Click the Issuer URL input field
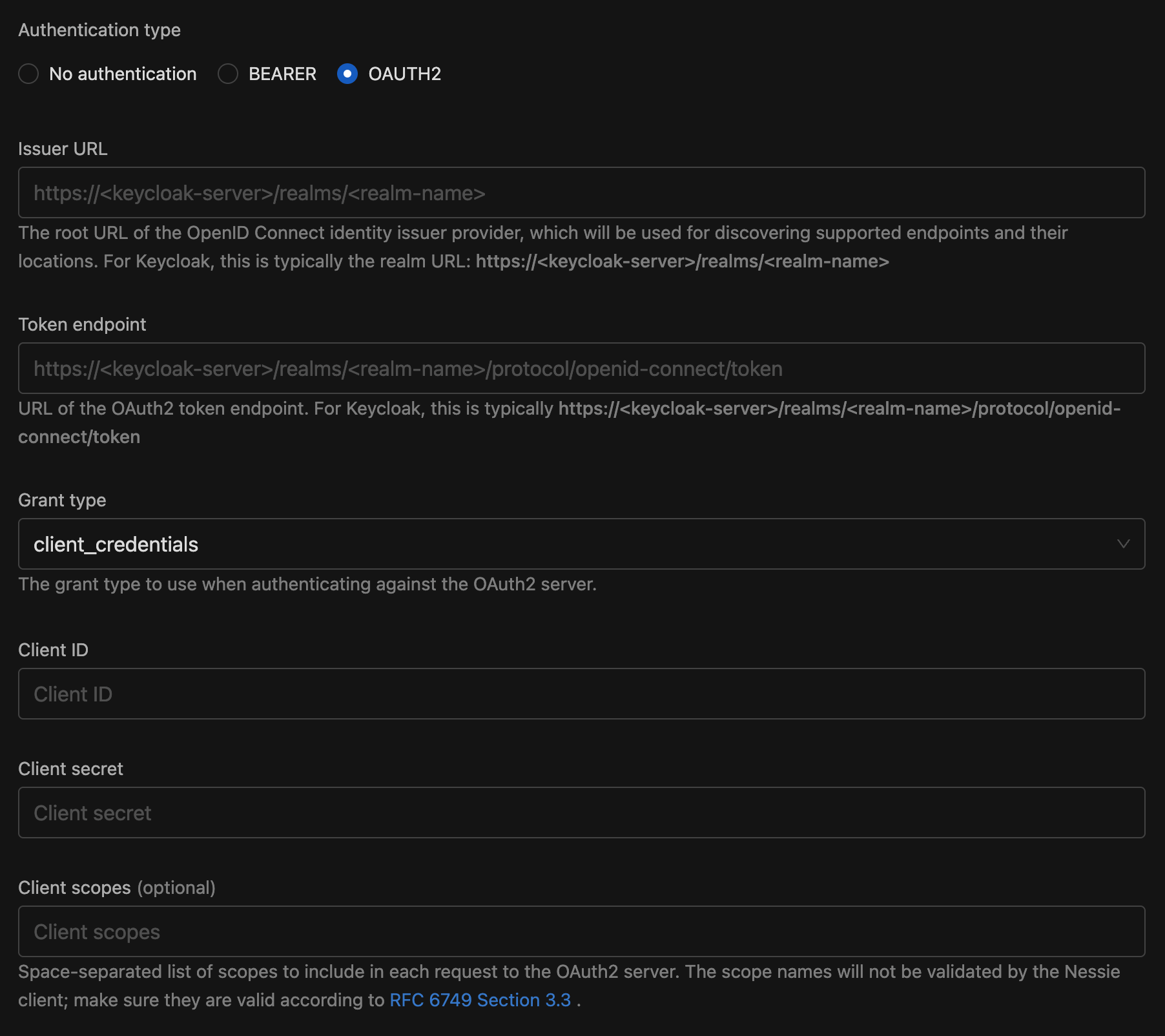 [x=581, y=192]
